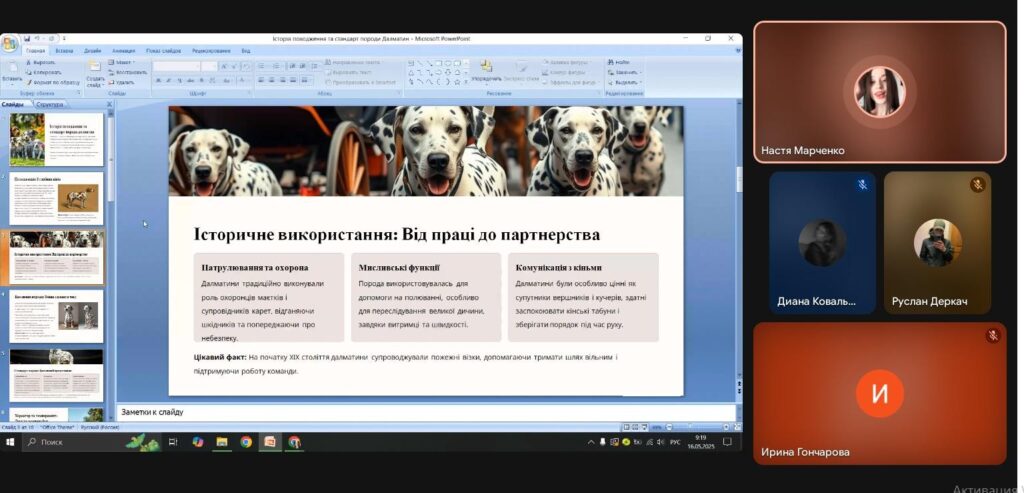The width and height of the screenshot is (1024, 493).
Task: Open the Вставка ribbon tab
Action: (64, 50)
